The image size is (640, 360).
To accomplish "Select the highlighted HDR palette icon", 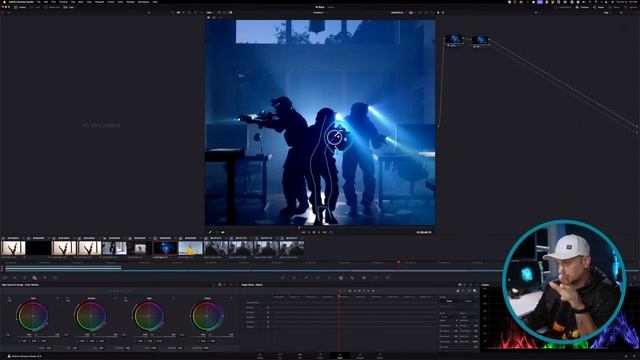I will [x=35, y=278].
